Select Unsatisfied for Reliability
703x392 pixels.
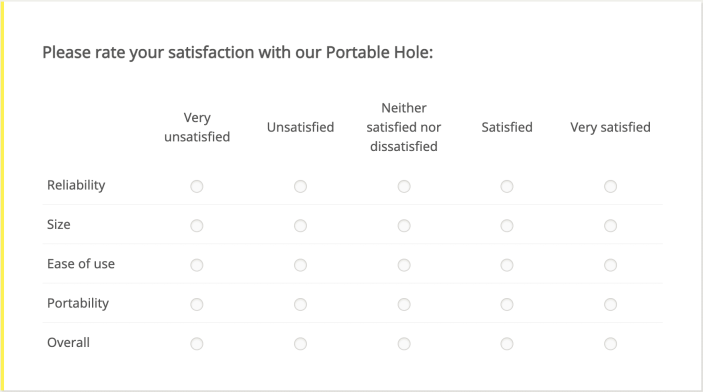tap(300, 186)
